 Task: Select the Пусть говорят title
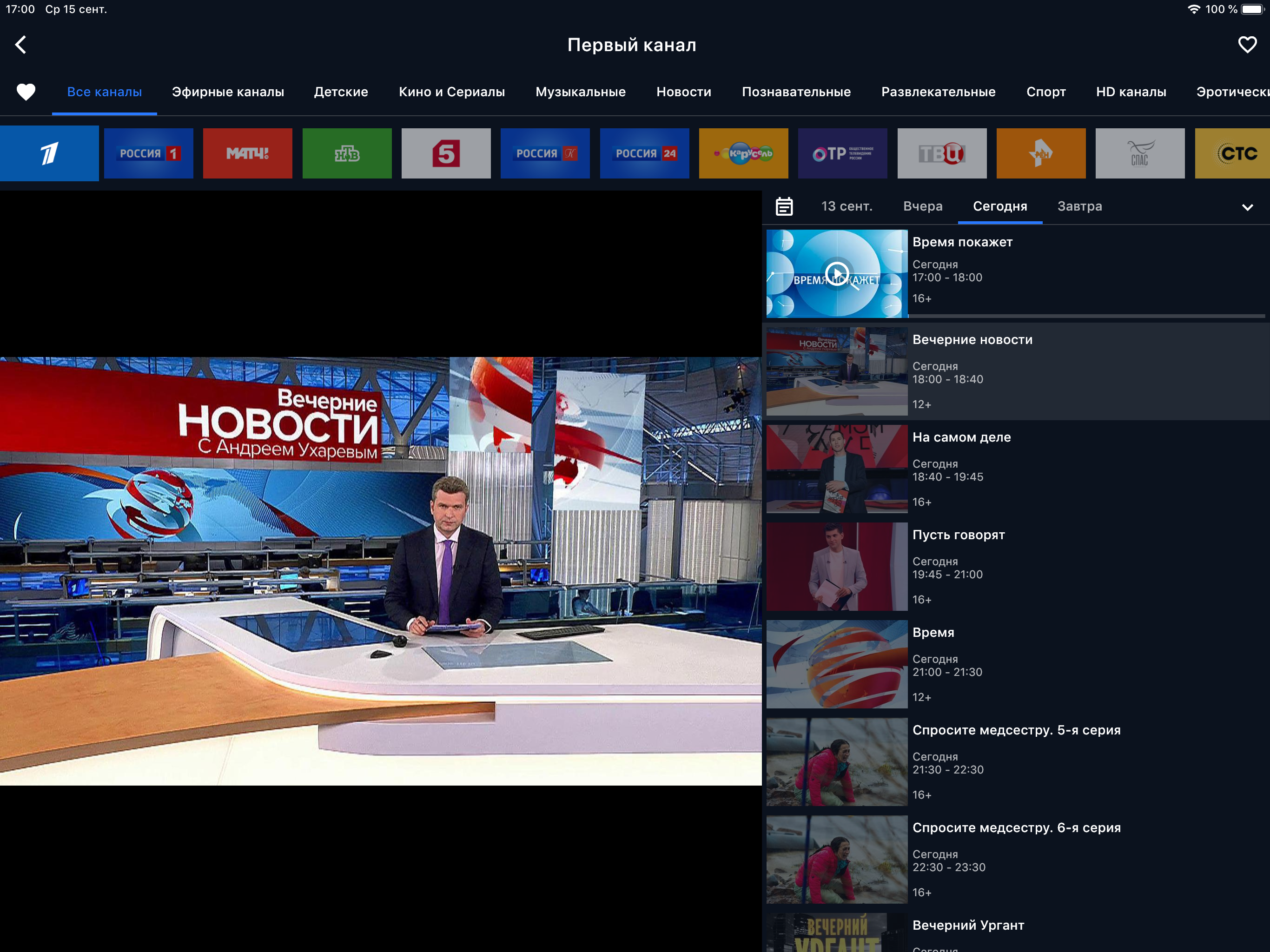[x=959, y=535]
